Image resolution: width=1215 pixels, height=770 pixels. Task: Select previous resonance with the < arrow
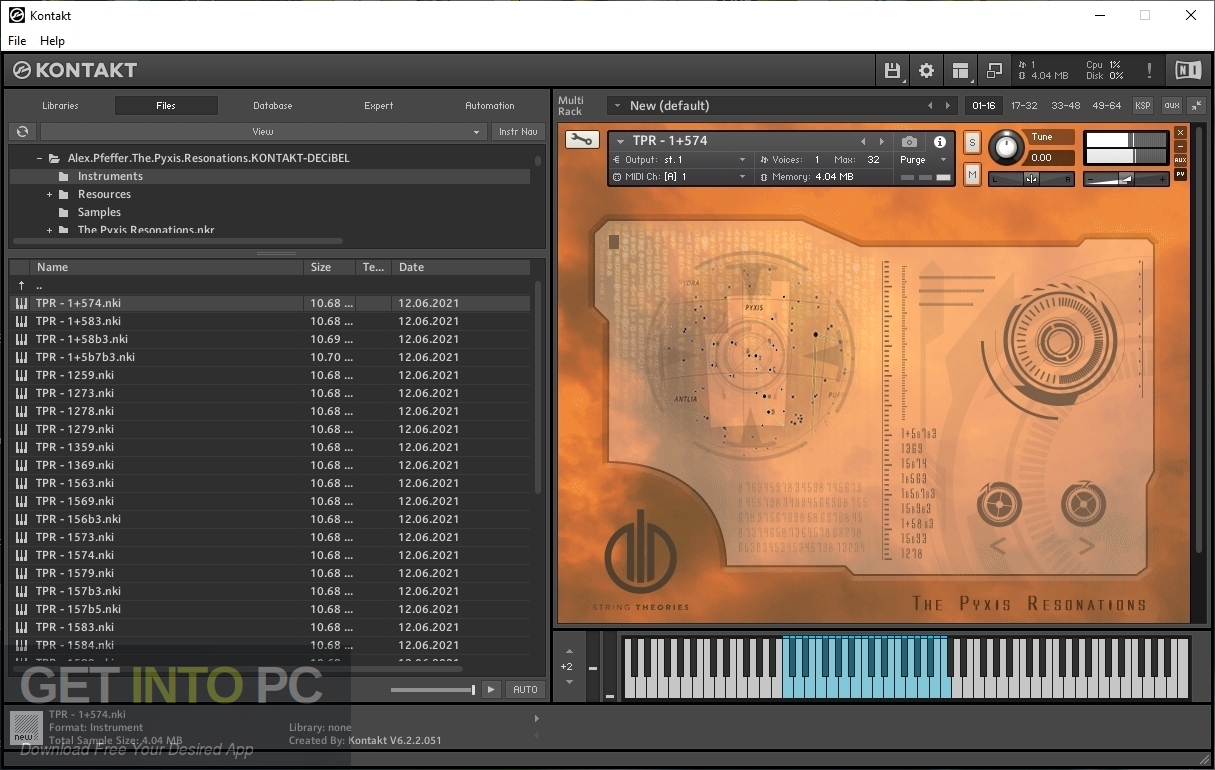click(997, 546)
